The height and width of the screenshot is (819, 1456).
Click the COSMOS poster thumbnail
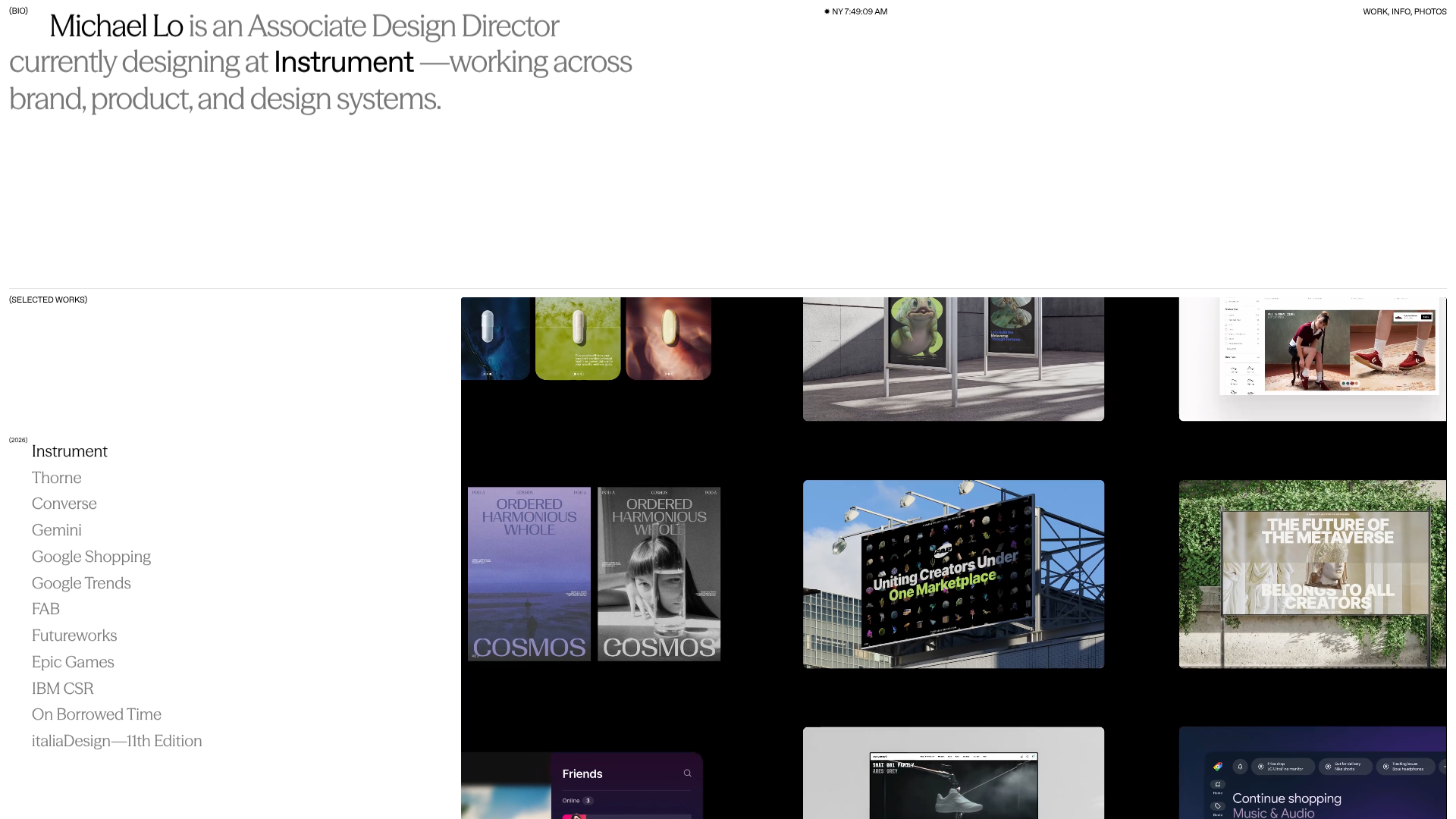529,573
